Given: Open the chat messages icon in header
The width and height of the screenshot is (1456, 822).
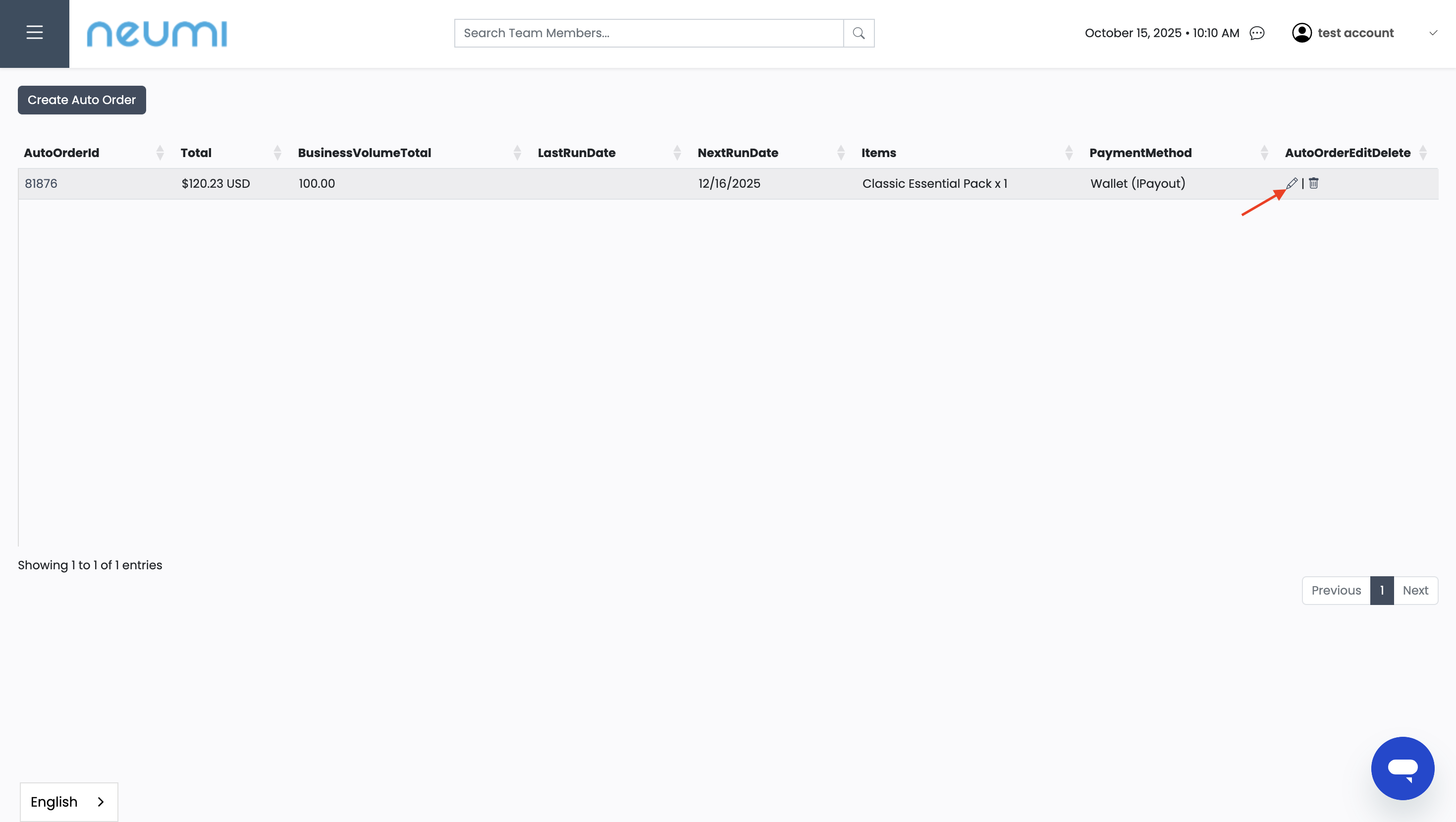Looking at the screenshot, I should pos(1257,33).
